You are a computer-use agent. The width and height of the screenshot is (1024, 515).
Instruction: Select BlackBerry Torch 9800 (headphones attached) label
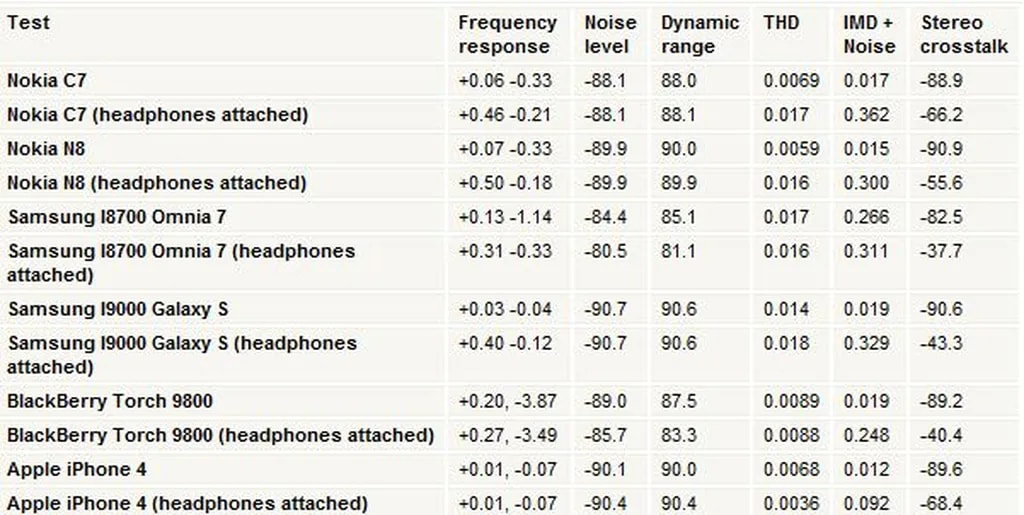pyautogui.click(x=220, y=435)
